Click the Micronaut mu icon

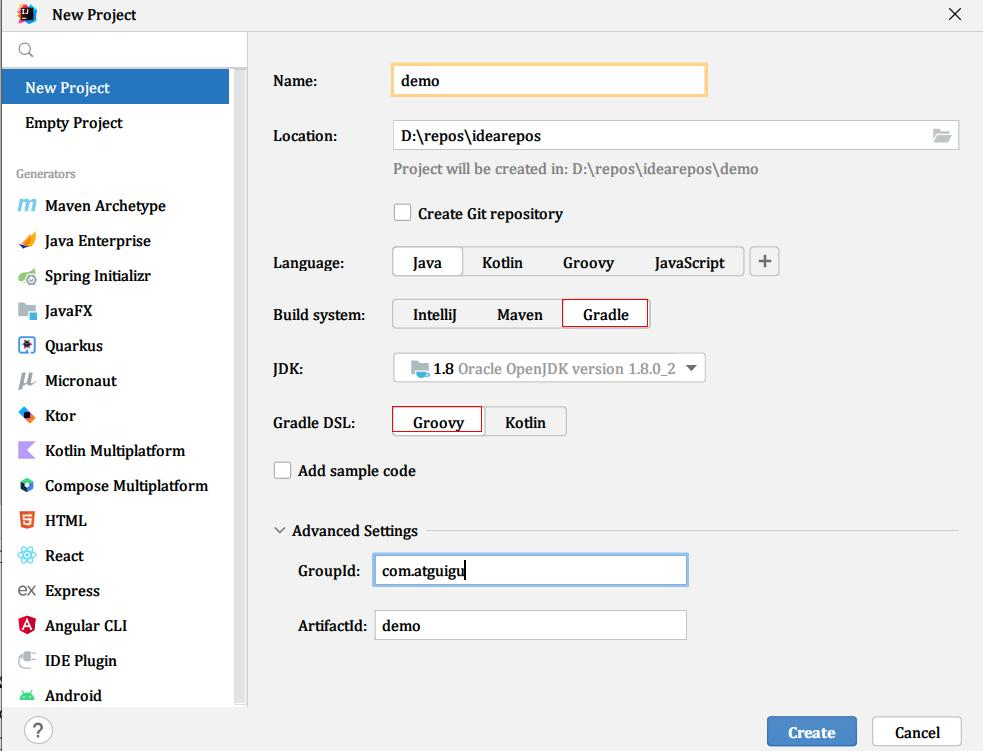tap(26, 381)
